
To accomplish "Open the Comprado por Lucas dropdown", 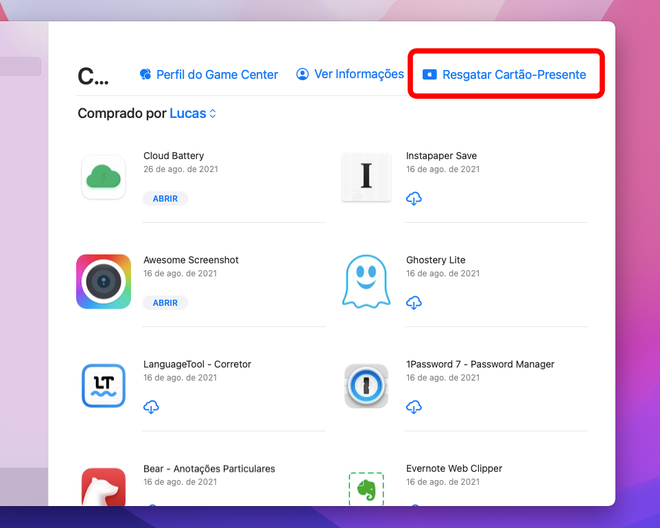I will [193, 113].
